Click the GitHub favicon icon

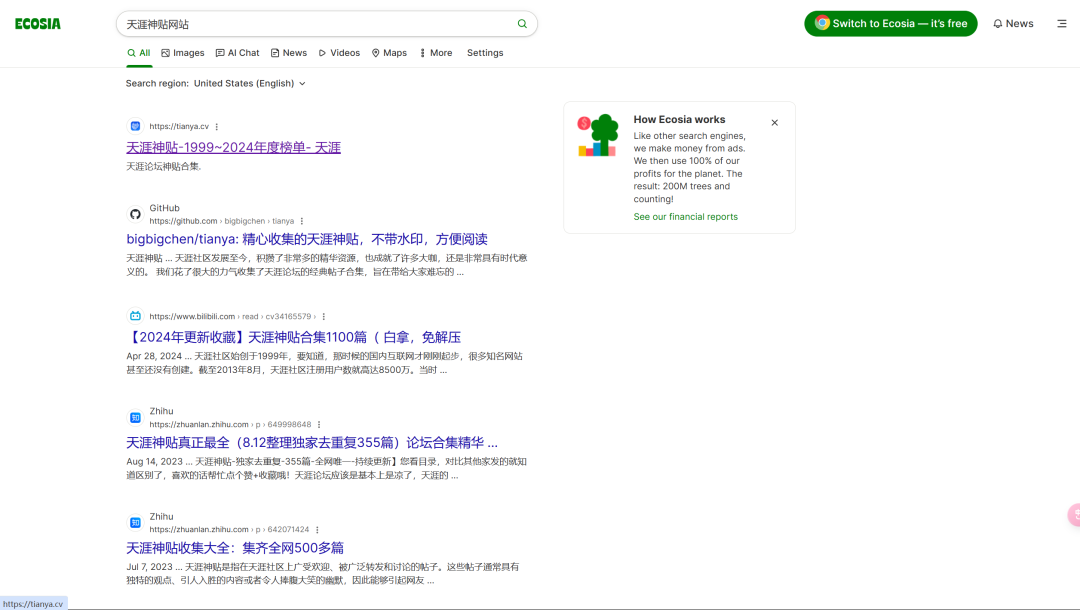135,214
